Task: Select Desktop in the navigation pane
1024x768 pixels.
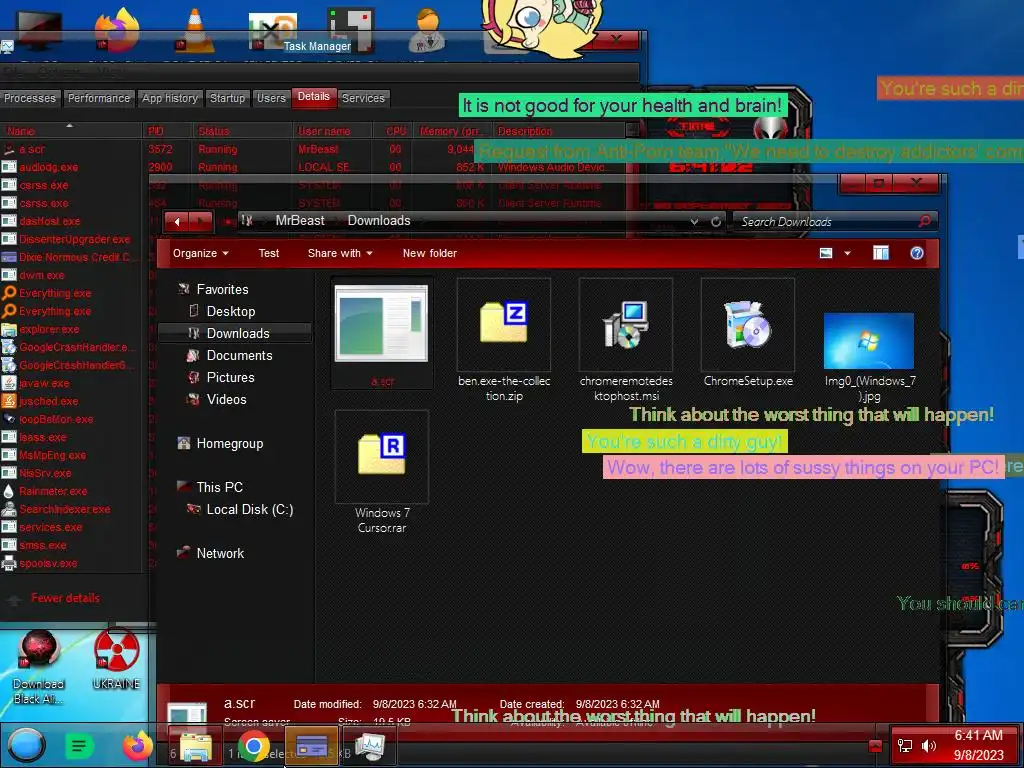Action: tap(231, 312)
